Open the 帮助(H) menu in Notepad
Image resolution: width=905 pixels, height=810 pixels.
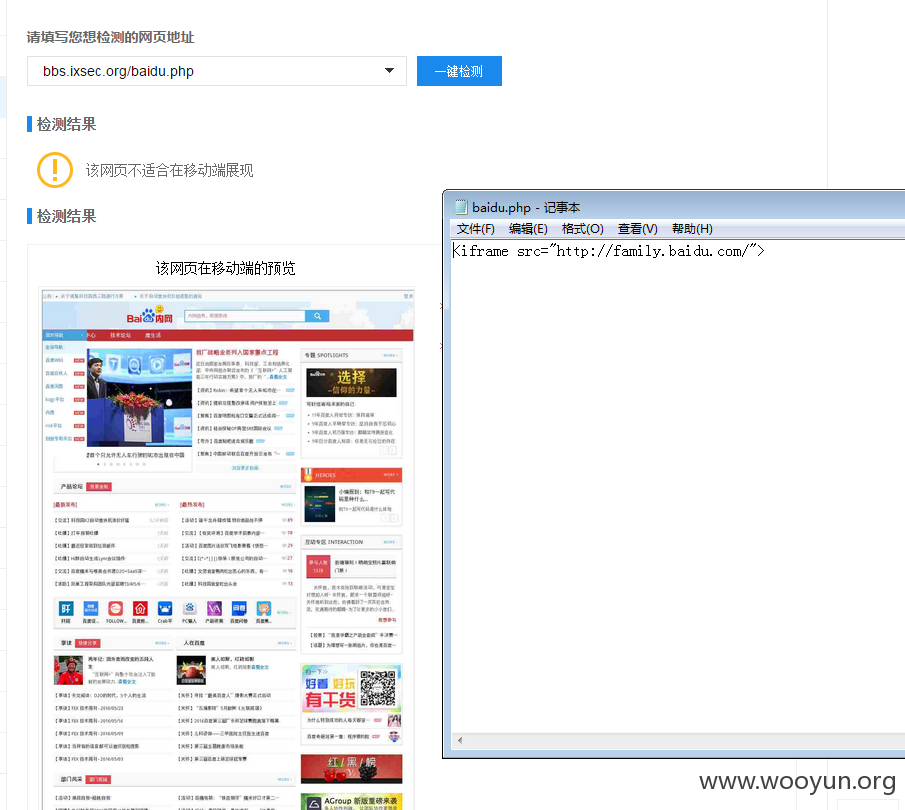point(692,229)
